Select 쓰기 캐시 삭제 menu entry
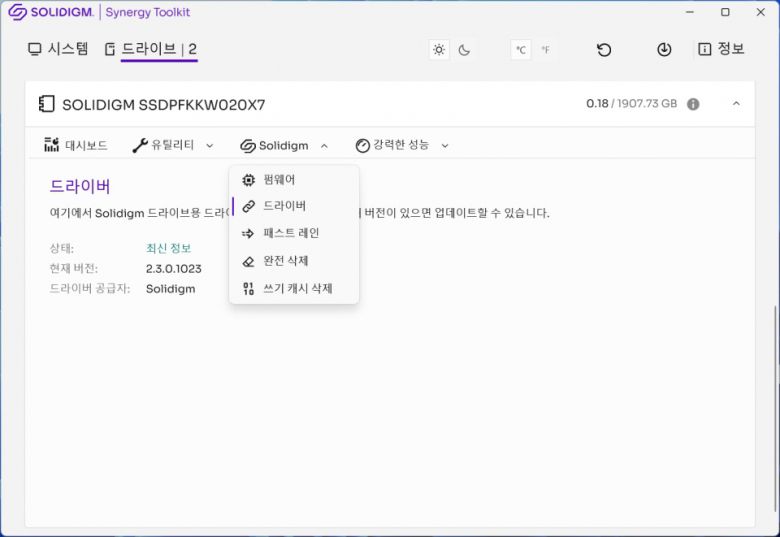The height and width of the screenshot is (537, 780). (x=293, y=288)
